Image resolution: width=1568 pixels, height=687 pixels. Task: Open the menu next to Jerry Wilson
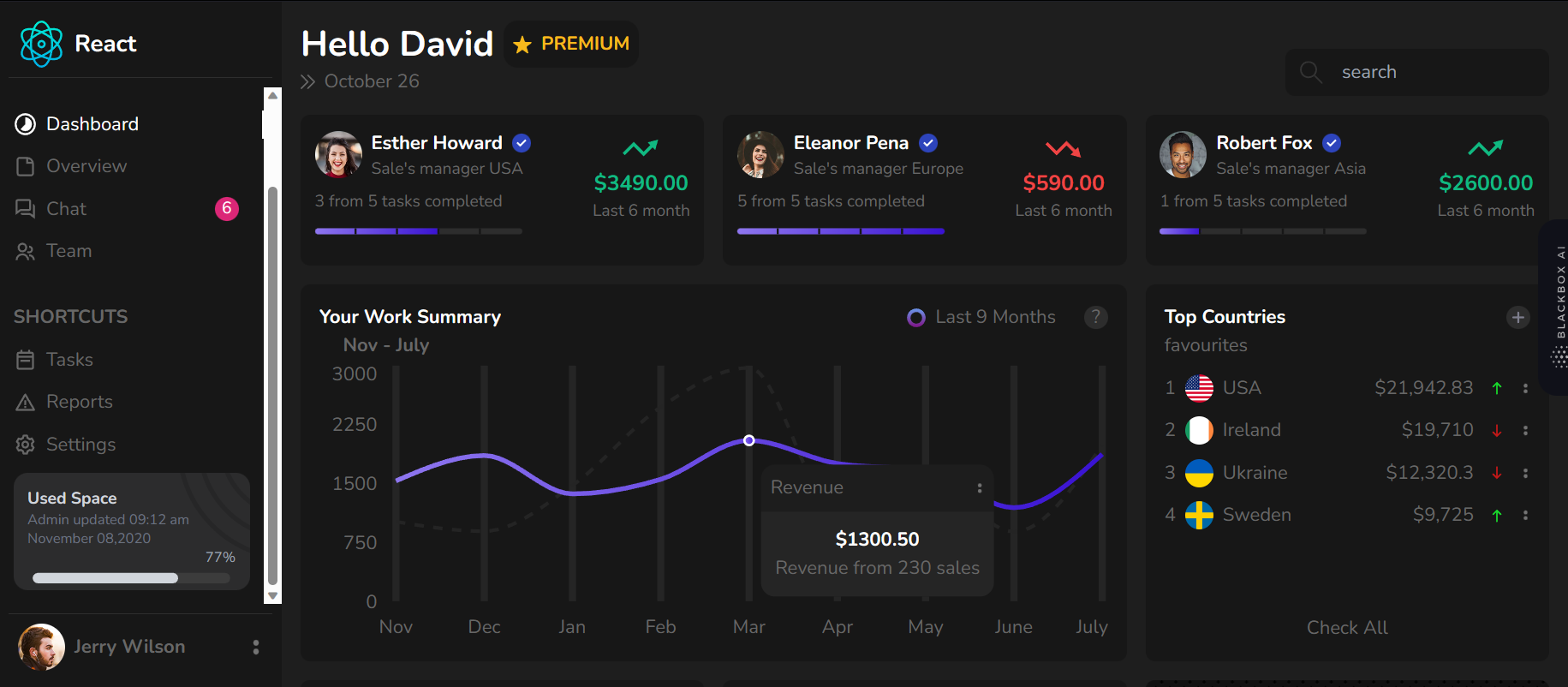(x=255, y=647)
